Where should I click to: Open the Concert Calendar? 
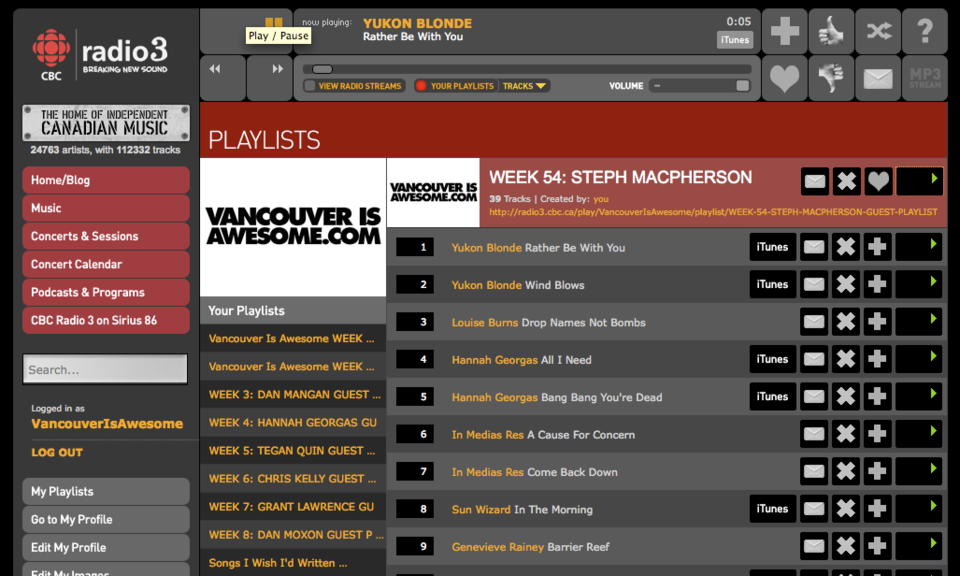click(x=106, y=264)
